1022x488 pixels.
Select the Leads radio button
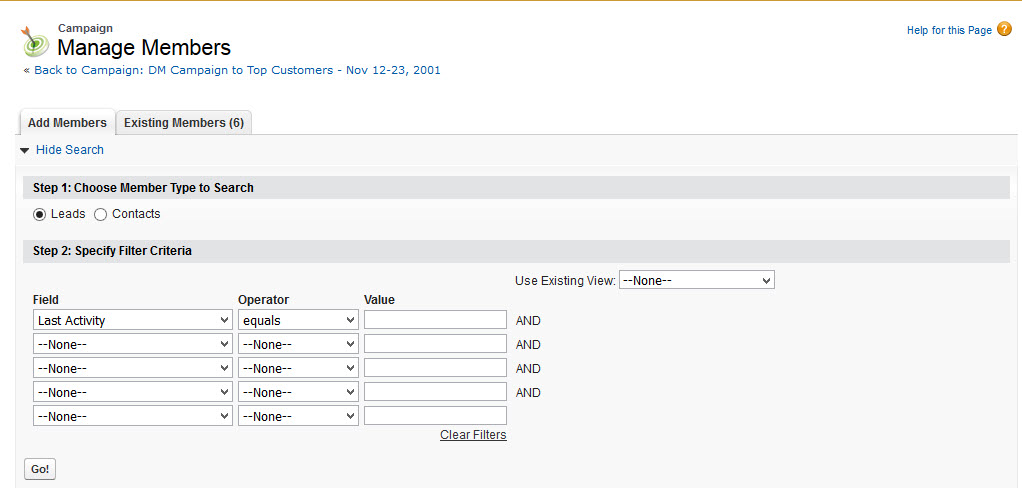40,214
